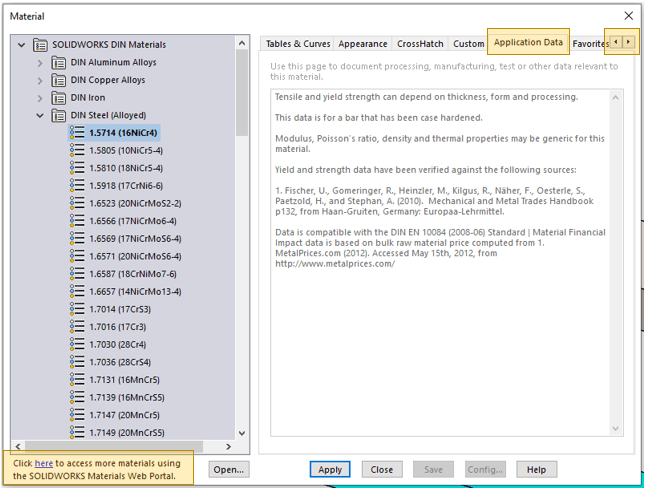Image resolution: width=645 pixels, height=488 pixels.
Task: Click the material icon for 1.5810 (18NiCr5-4)
Action: coord(77,168)
